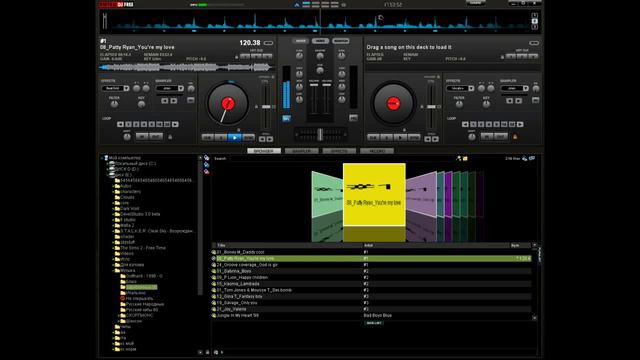Open deck 1 effects selection dropdown

(126, 88)
